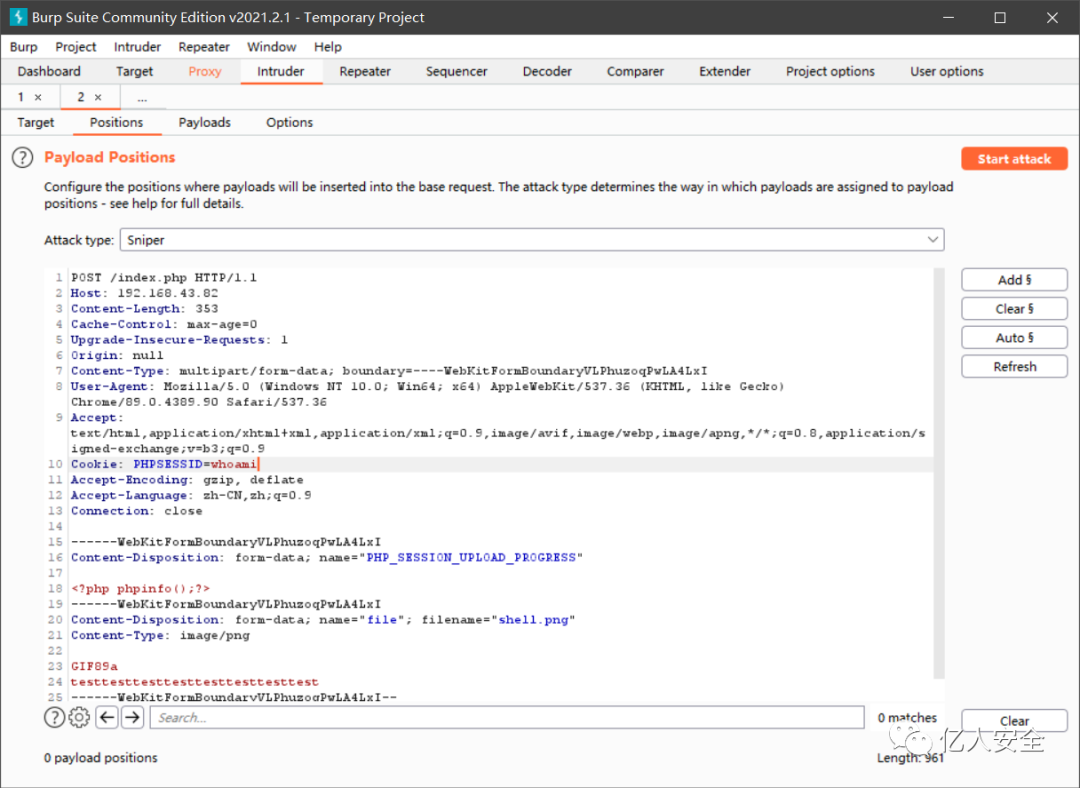Switch to the User options tab
Viewport: 1080px width, 788px height.
pos(946,72)
